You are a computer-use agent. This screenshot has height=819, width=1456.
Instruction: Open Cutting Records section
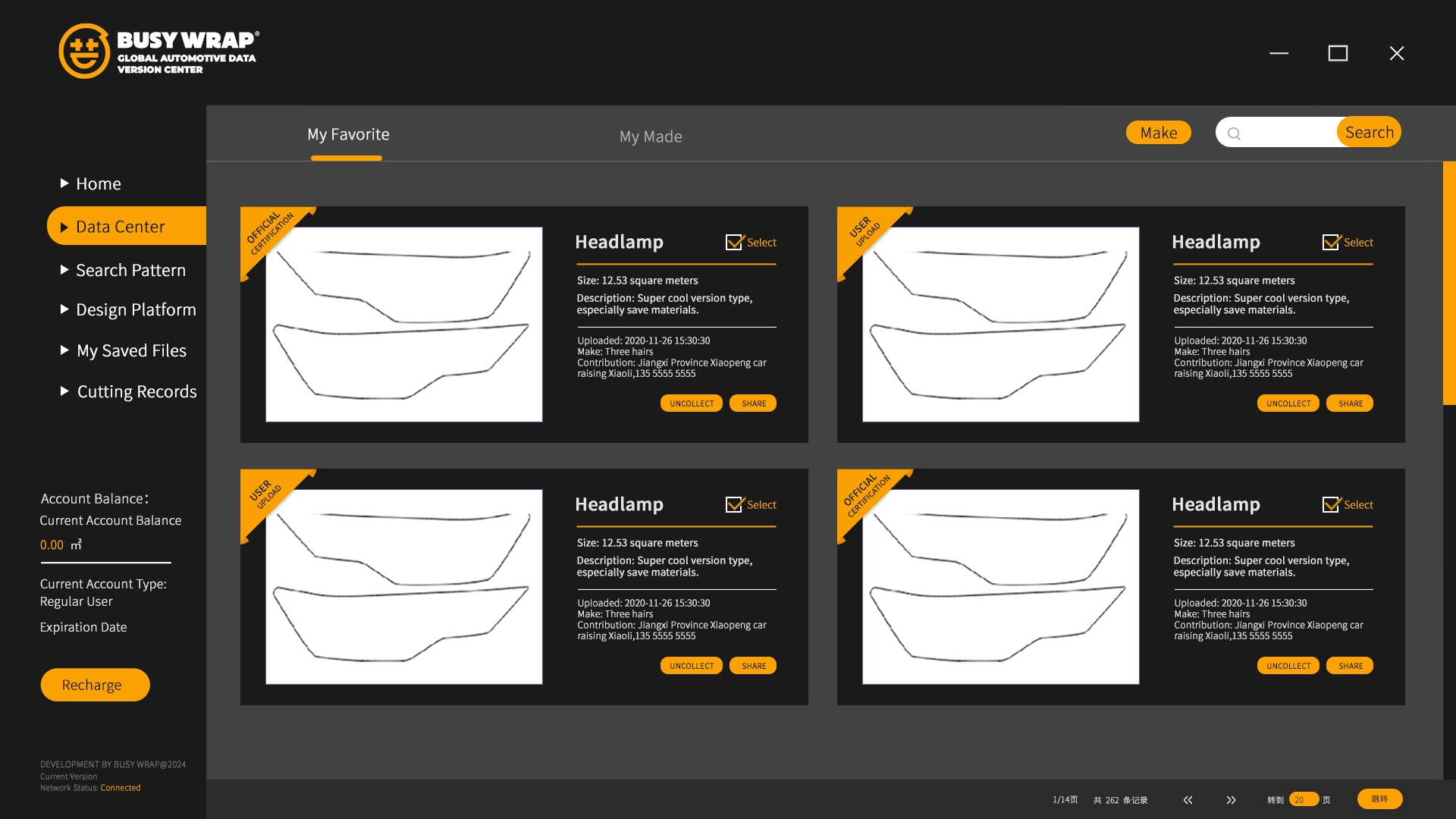(136, 391)
